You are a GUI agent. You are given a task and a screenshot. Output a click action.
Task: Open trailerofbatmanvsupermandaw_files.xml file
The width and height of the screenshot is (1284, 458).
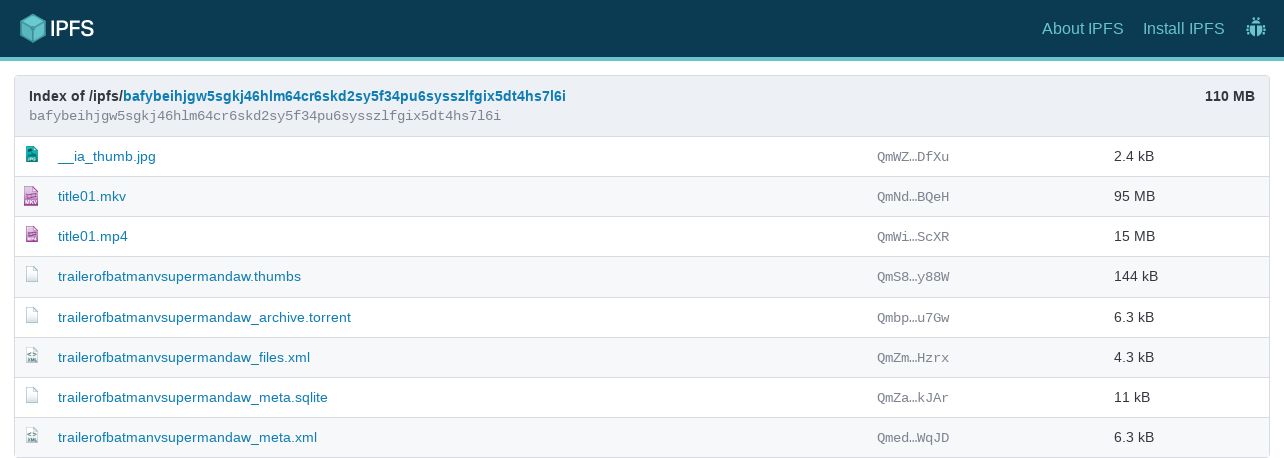184,357
